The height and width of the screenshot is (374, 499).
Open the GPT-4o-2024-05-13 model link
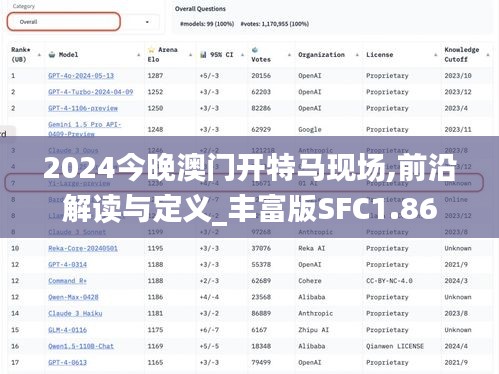81,76
